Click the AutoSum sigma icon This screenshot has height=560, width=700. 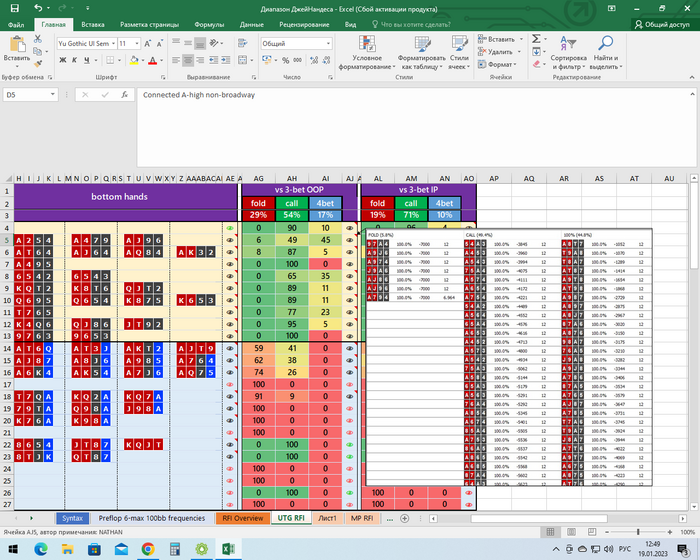pyautogui.click(x=536, y=39)
